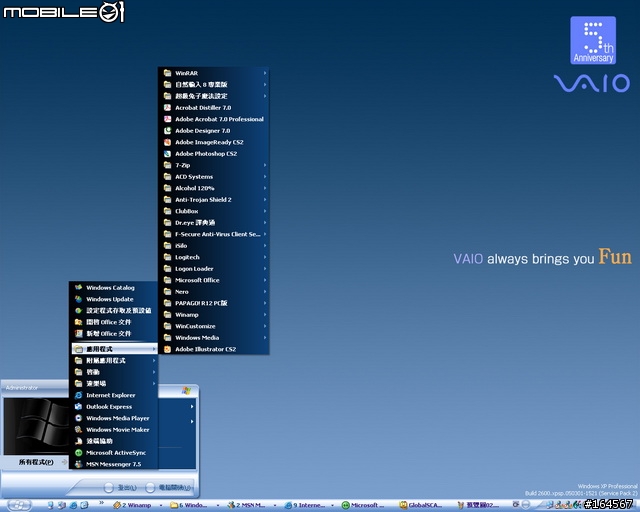The image size is (640, 512).
Task: Click the 所有程式(P) All Programs button
Action: [x=36, y=462]
